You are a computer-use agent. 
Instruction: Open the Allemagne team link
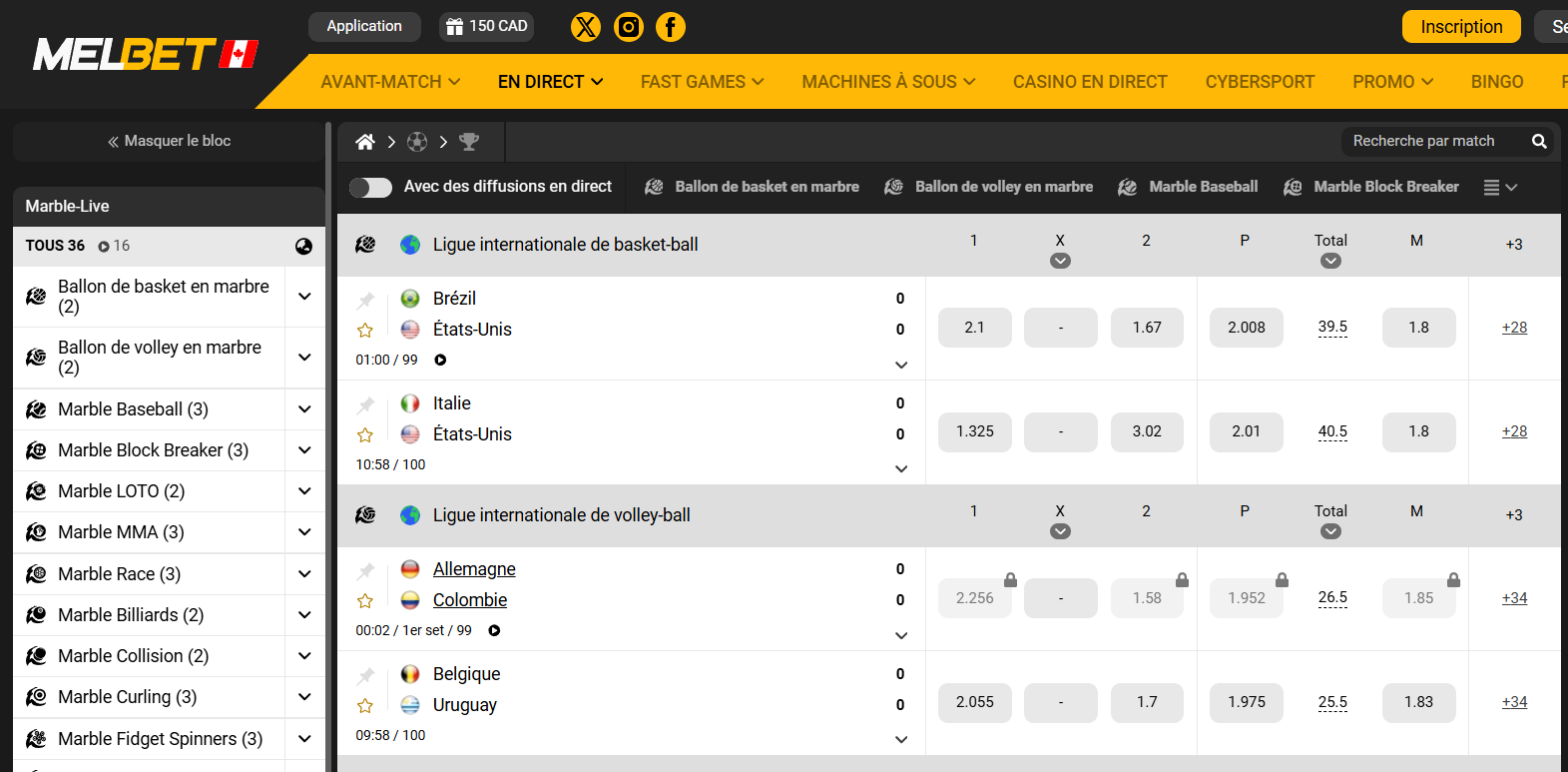pos(474,569)
